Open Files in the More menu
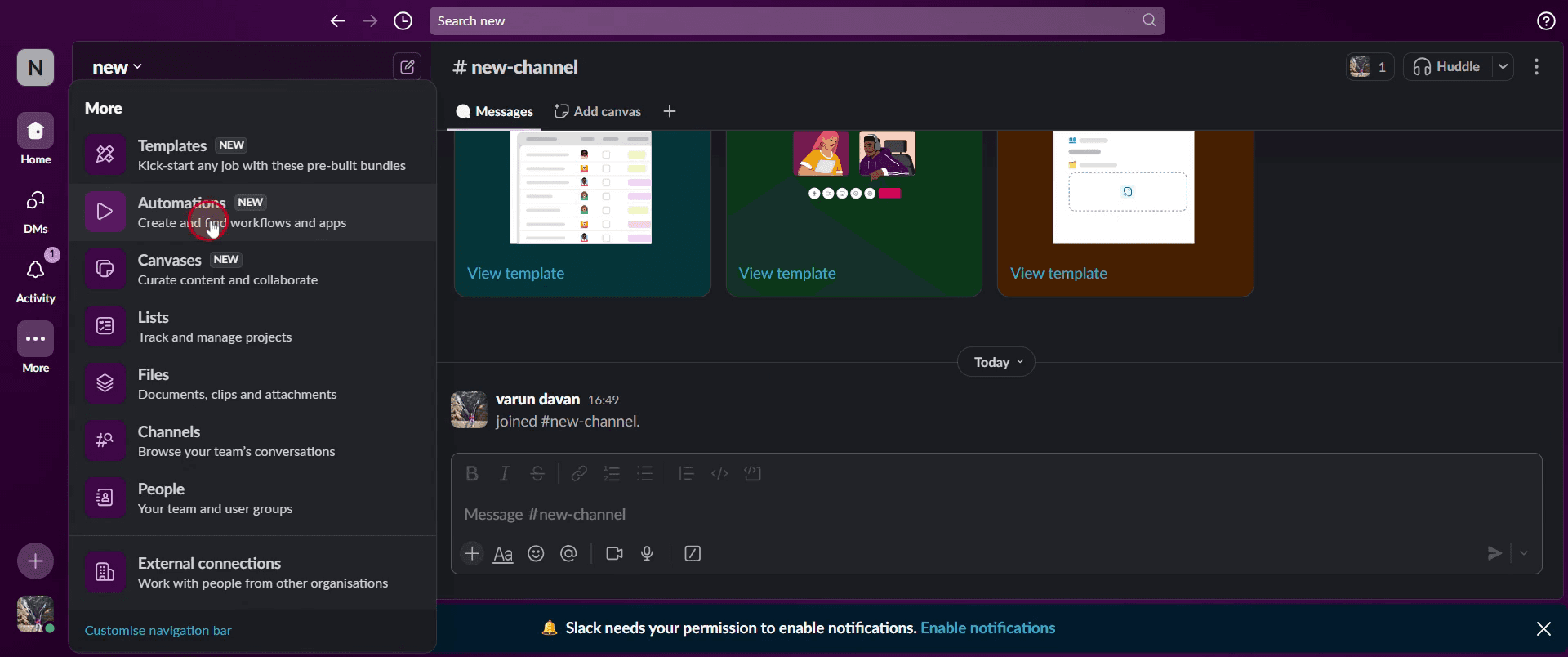The image size is (1568, 657). coord(252,384)
